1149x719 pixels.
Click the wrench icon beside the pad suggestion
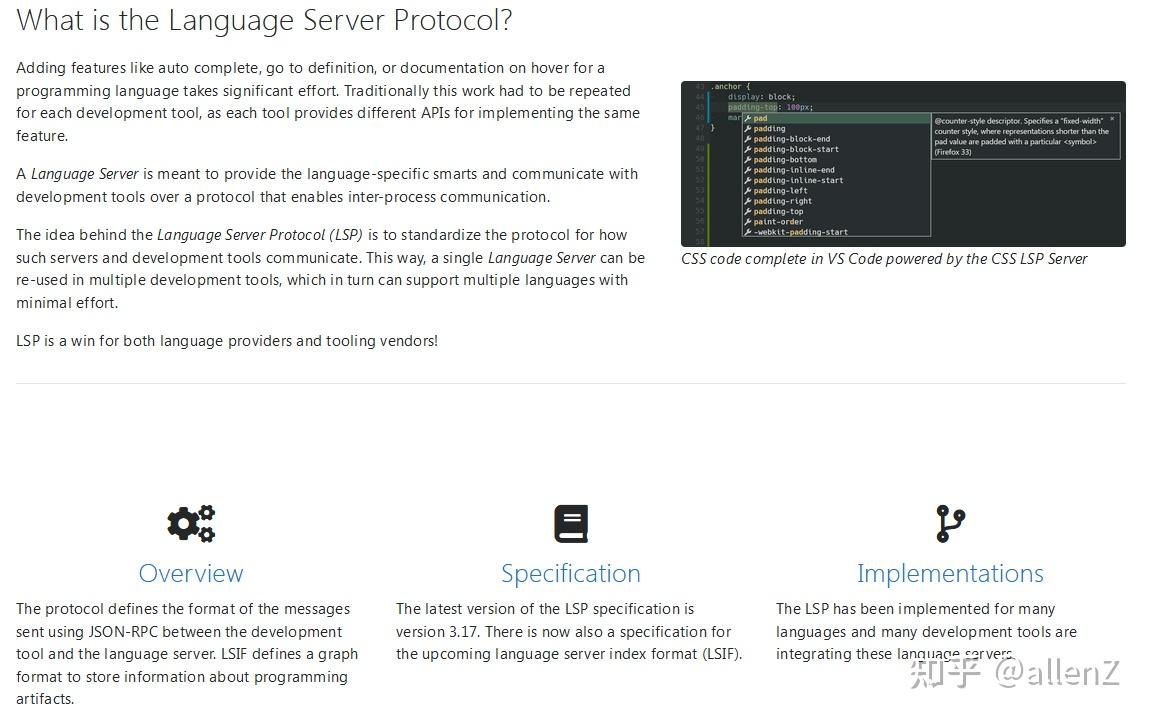coord(748,118)
